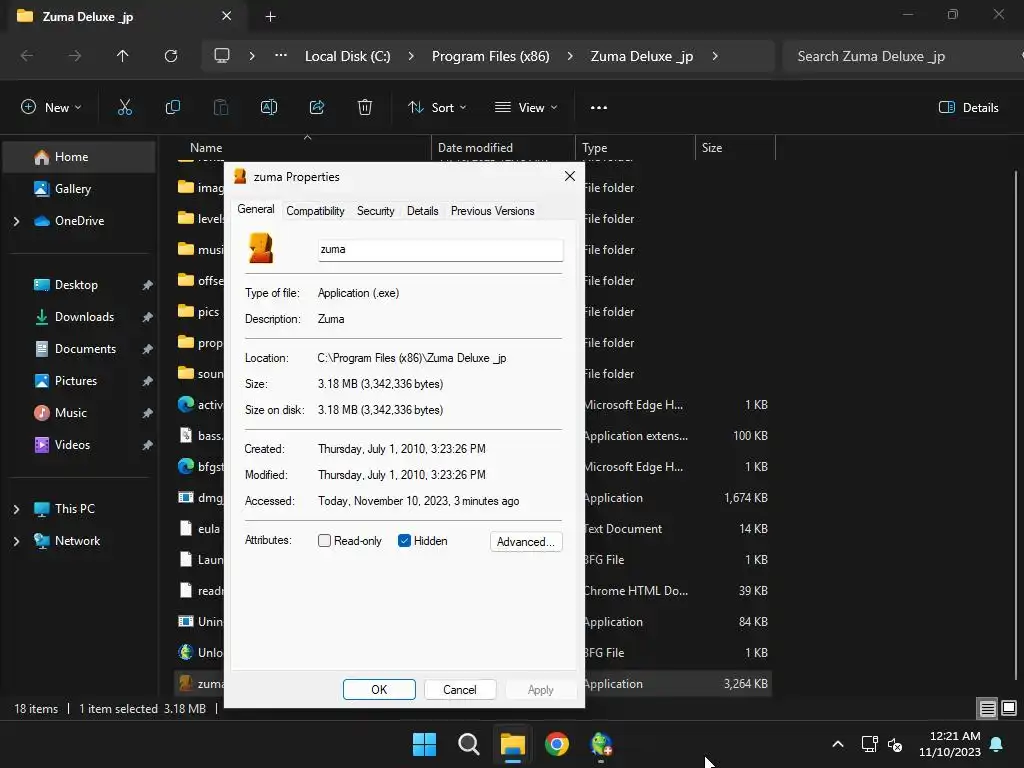The height and width of the screenshot is (768, 1024).
Task: Click File Explorer icon in taskbar
Action: click(x=513, y=744)
